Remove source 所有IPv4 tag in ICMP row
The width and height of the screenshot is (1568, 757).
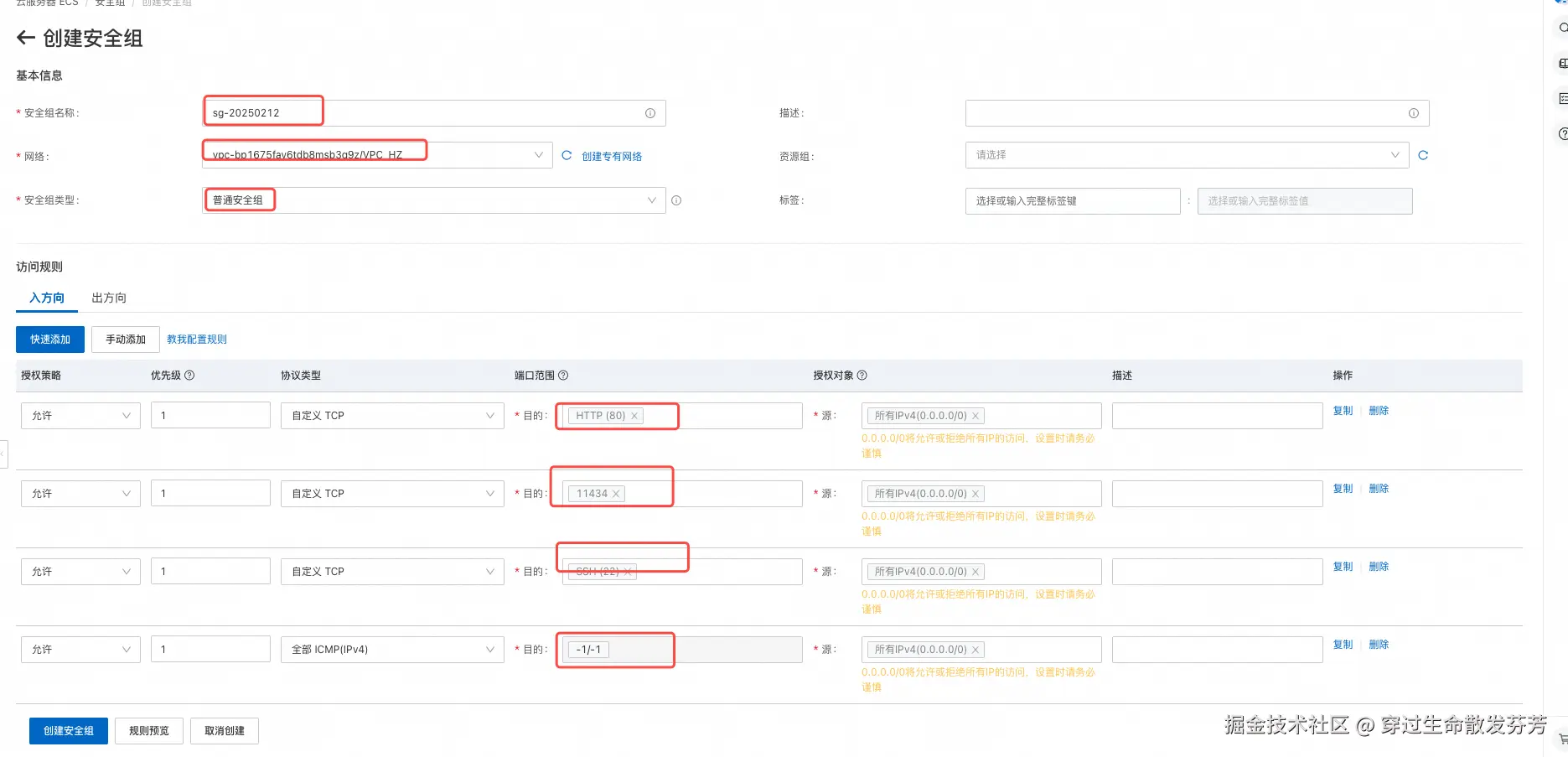975,650
